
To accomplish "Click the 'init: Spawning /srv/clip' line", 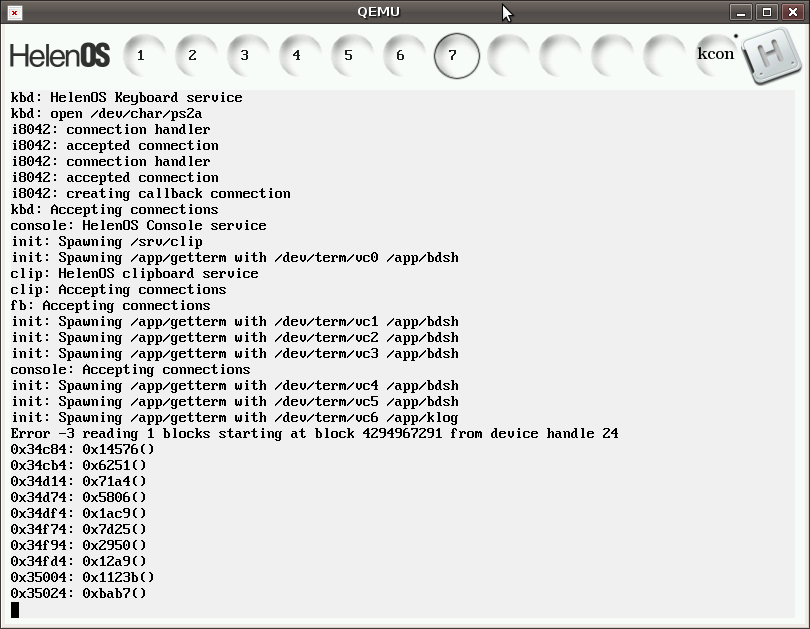I will (x=106, y=242).
